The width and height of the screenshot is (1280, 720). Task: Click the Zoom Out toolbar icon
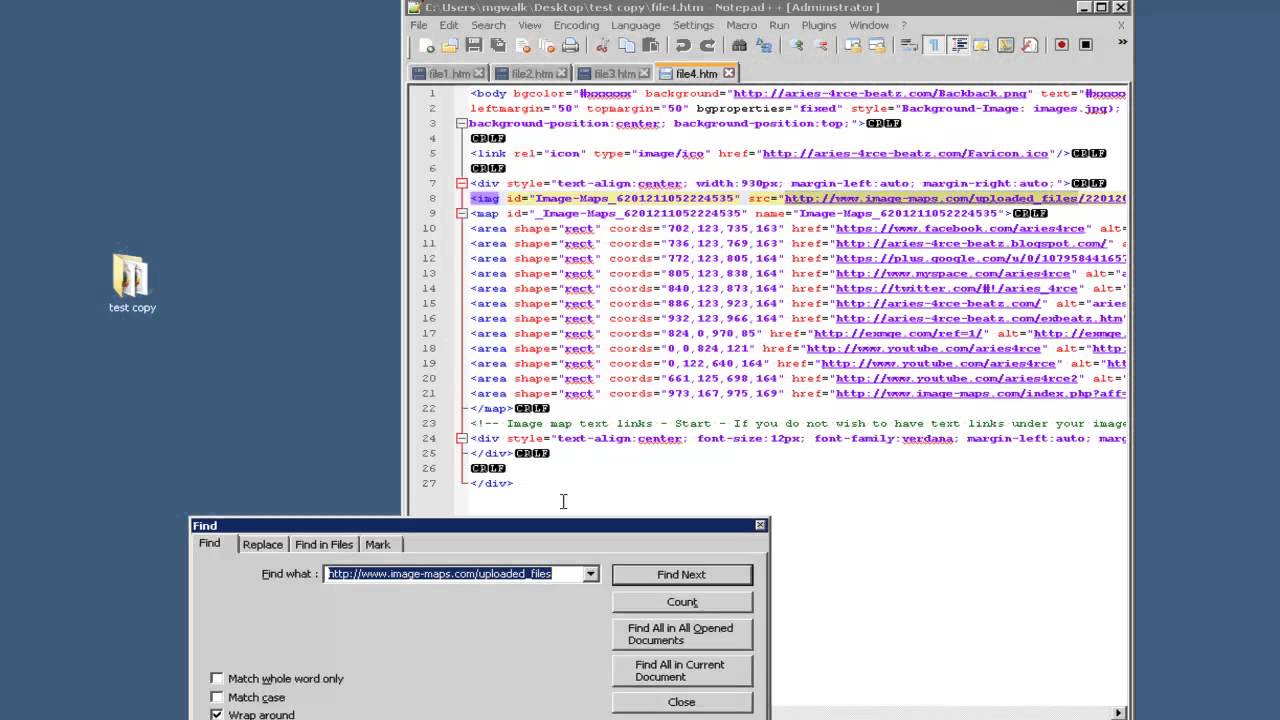[821, 45]
